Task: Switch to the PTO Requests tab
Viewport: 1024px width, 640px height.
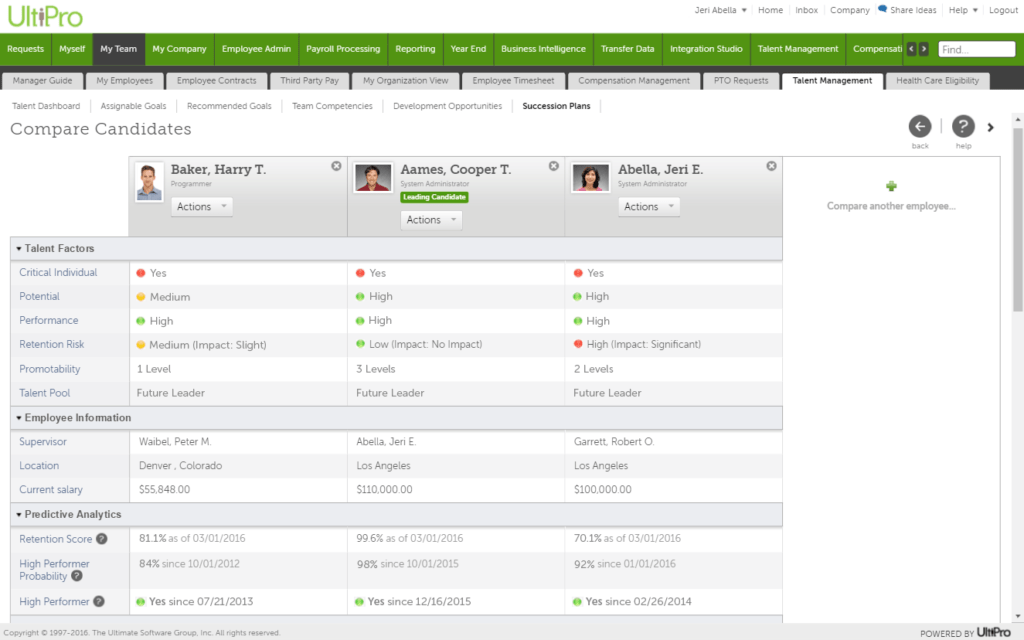Action: point(741,81)
